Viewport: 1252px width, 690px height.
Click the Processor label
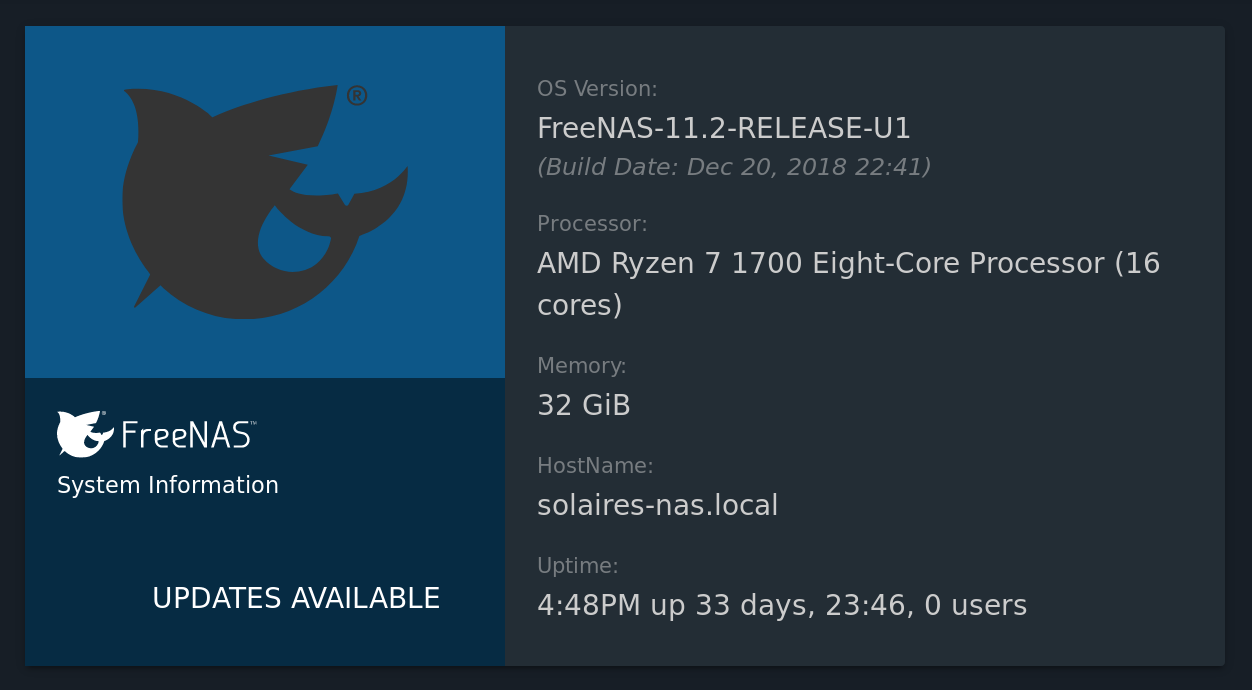(x=592, y=224)
